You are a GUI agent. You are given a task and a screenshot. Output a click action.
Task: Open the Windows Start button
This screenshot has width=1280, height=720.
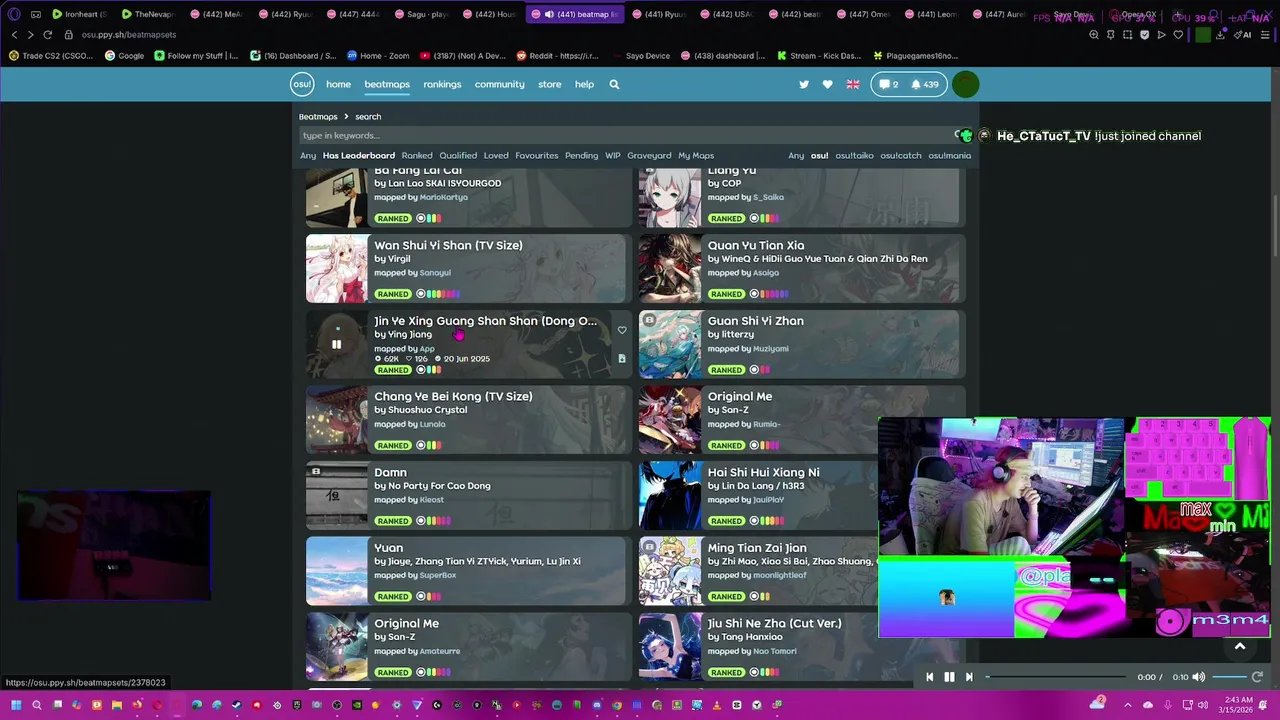tap(16, 705)
